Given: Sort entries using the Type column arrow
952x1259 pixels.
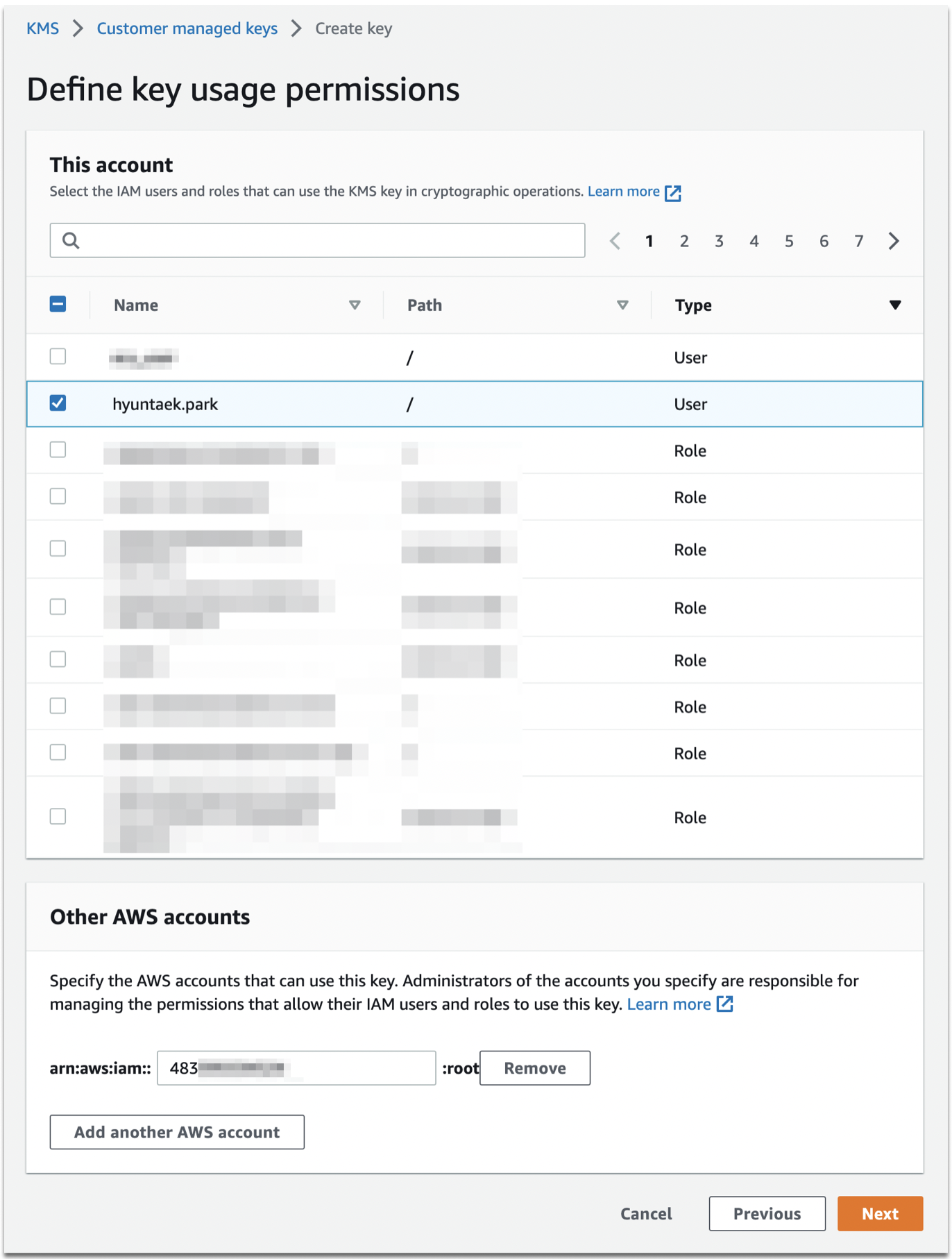Looking at the screenshot, I should 896,305.
